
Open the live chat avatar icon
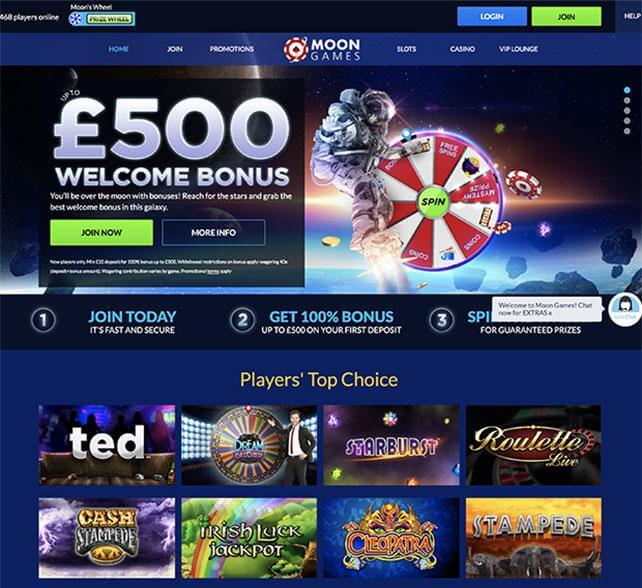point(625,309)
